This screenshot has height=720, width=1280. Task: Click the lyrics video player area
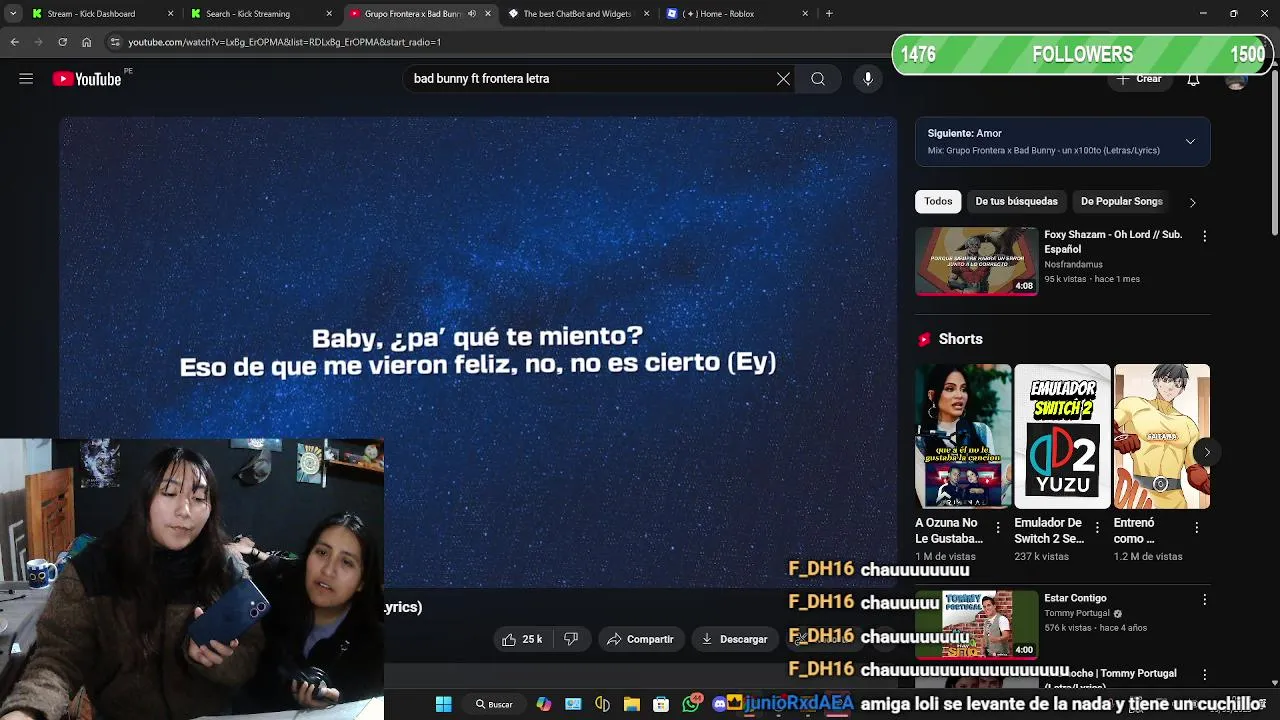click(478, 352)
